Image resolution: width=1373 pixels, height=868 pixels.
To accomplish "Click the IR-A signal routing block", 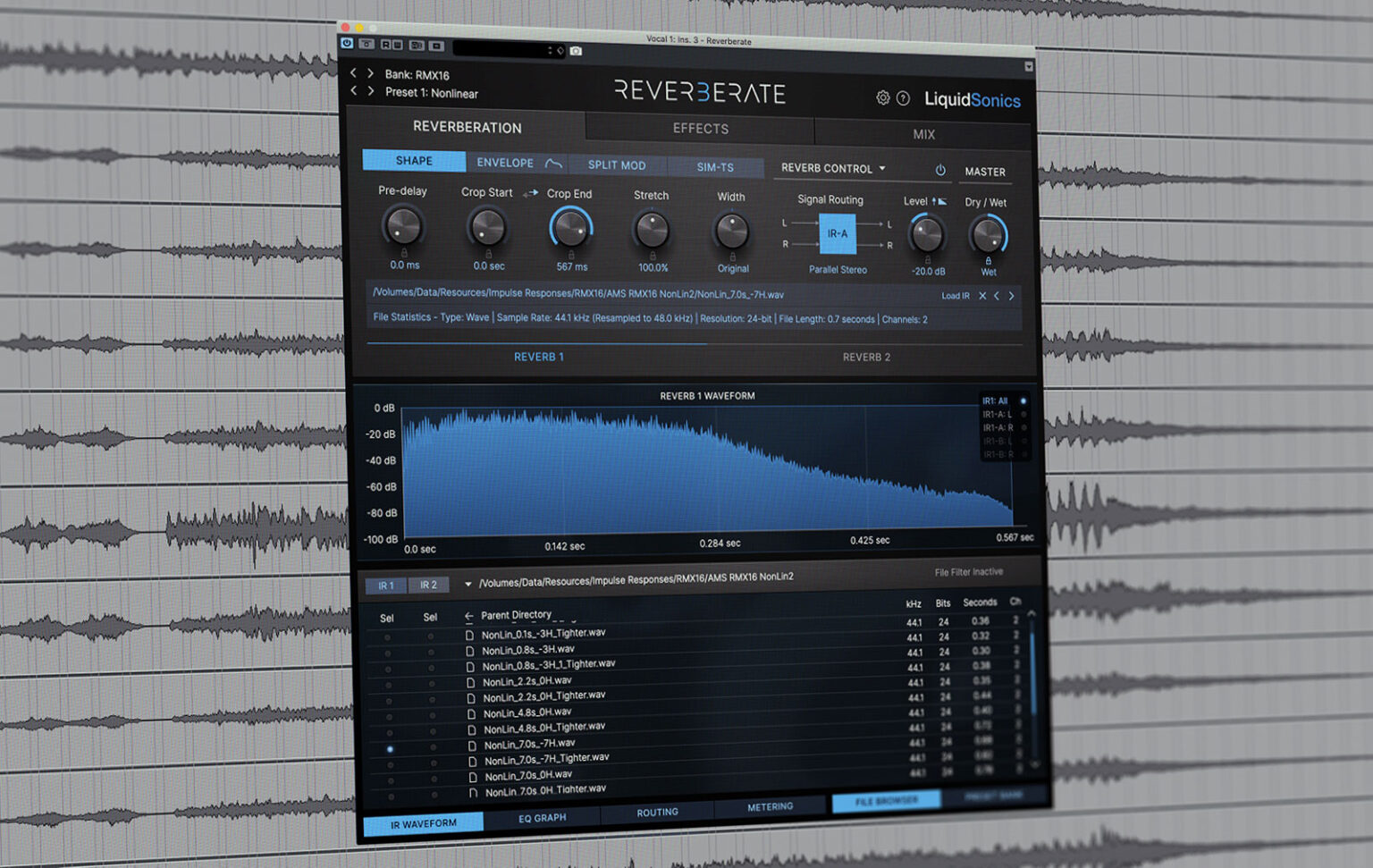I will pos(836,234).
